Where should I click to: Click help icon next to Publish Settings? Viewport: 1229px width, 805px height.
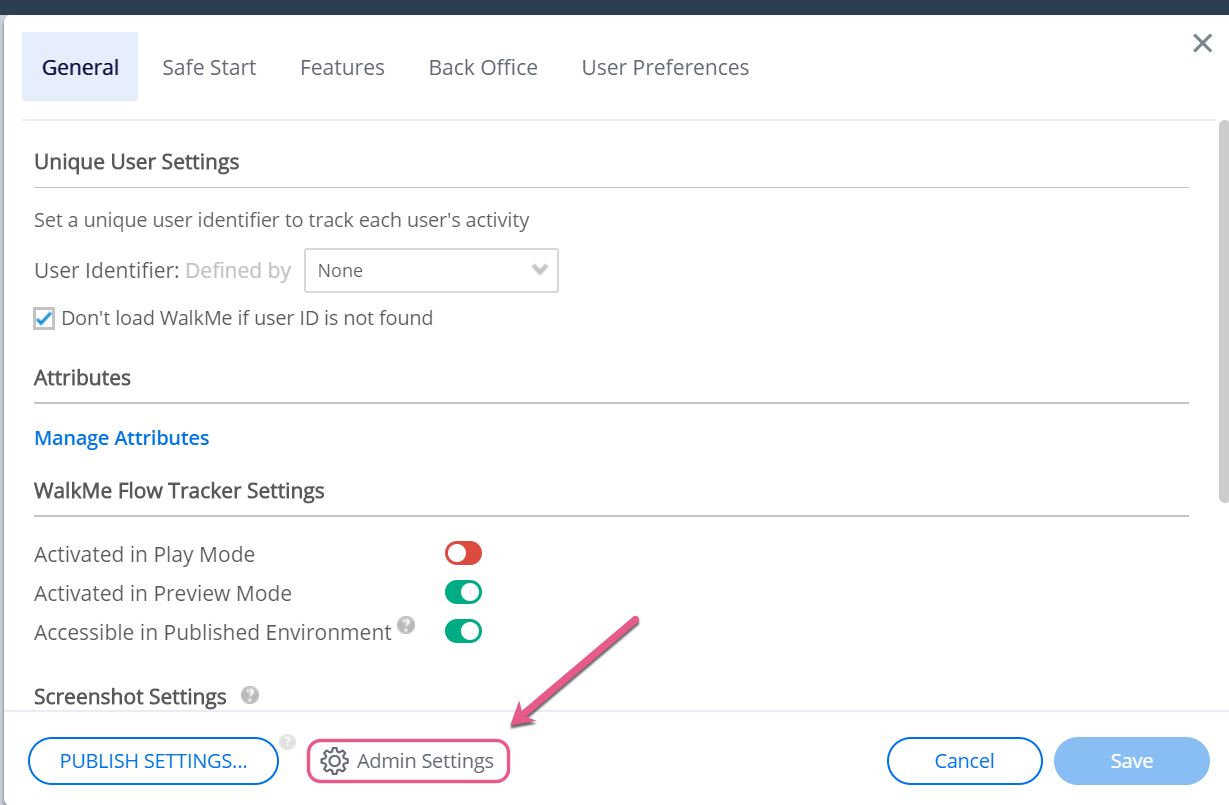pos(288,742)
